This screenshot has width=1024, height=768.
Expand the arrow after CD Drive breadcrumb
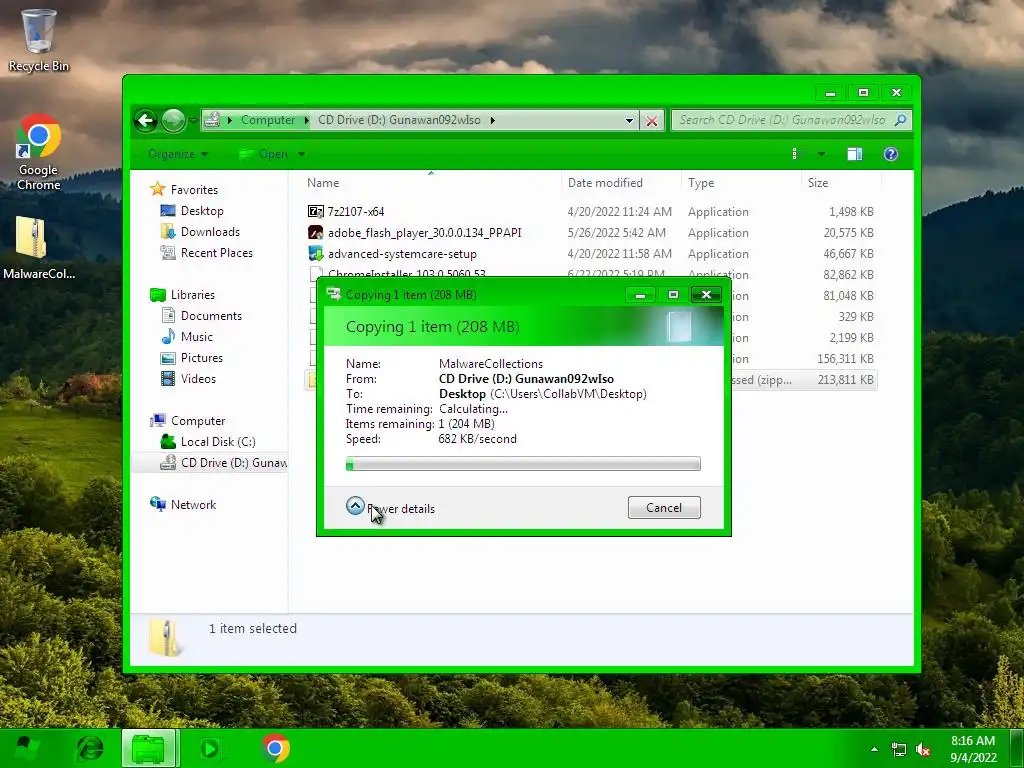(x=492, y=120)
